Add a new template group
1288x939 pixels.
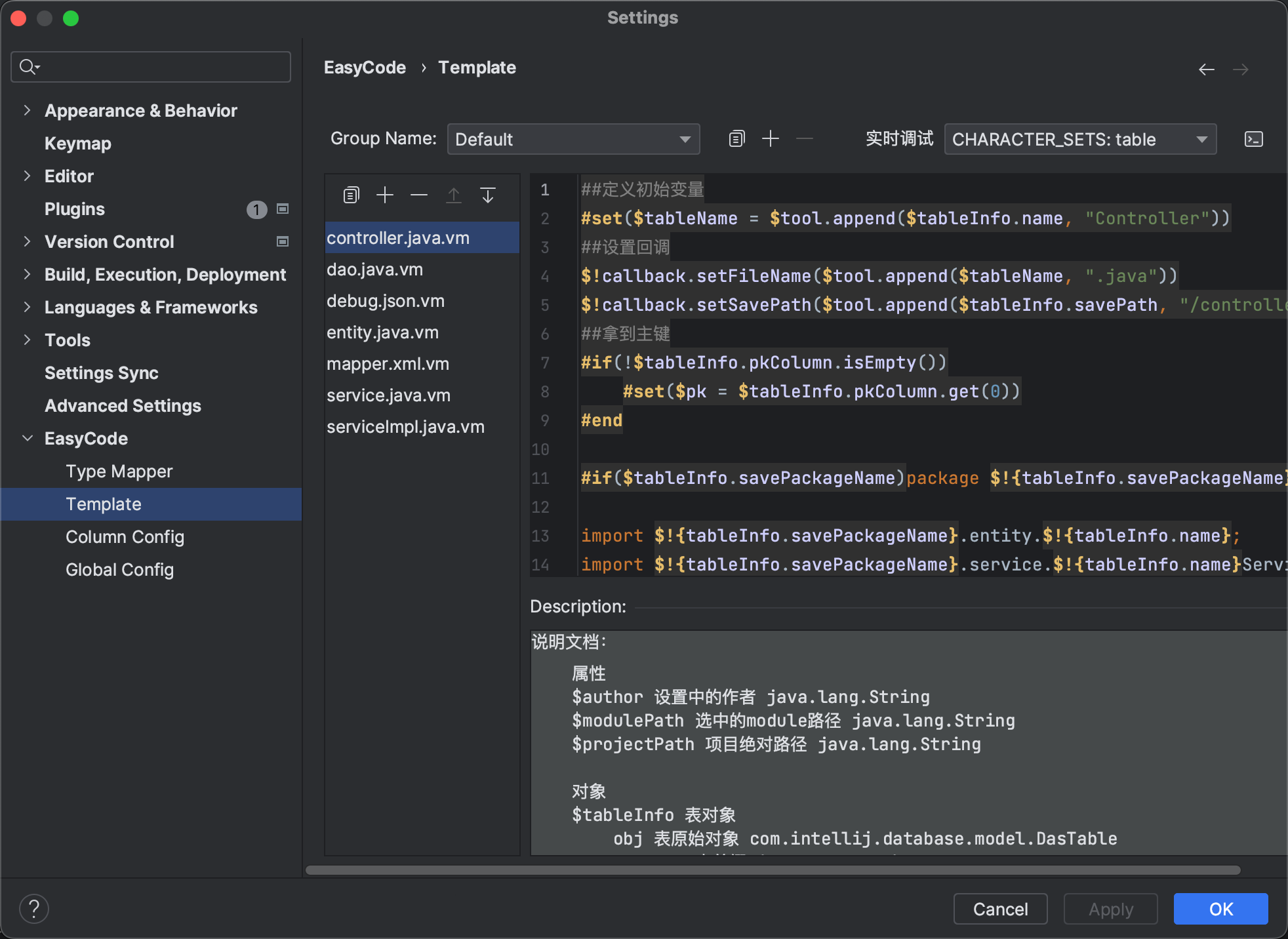[771, 138]
